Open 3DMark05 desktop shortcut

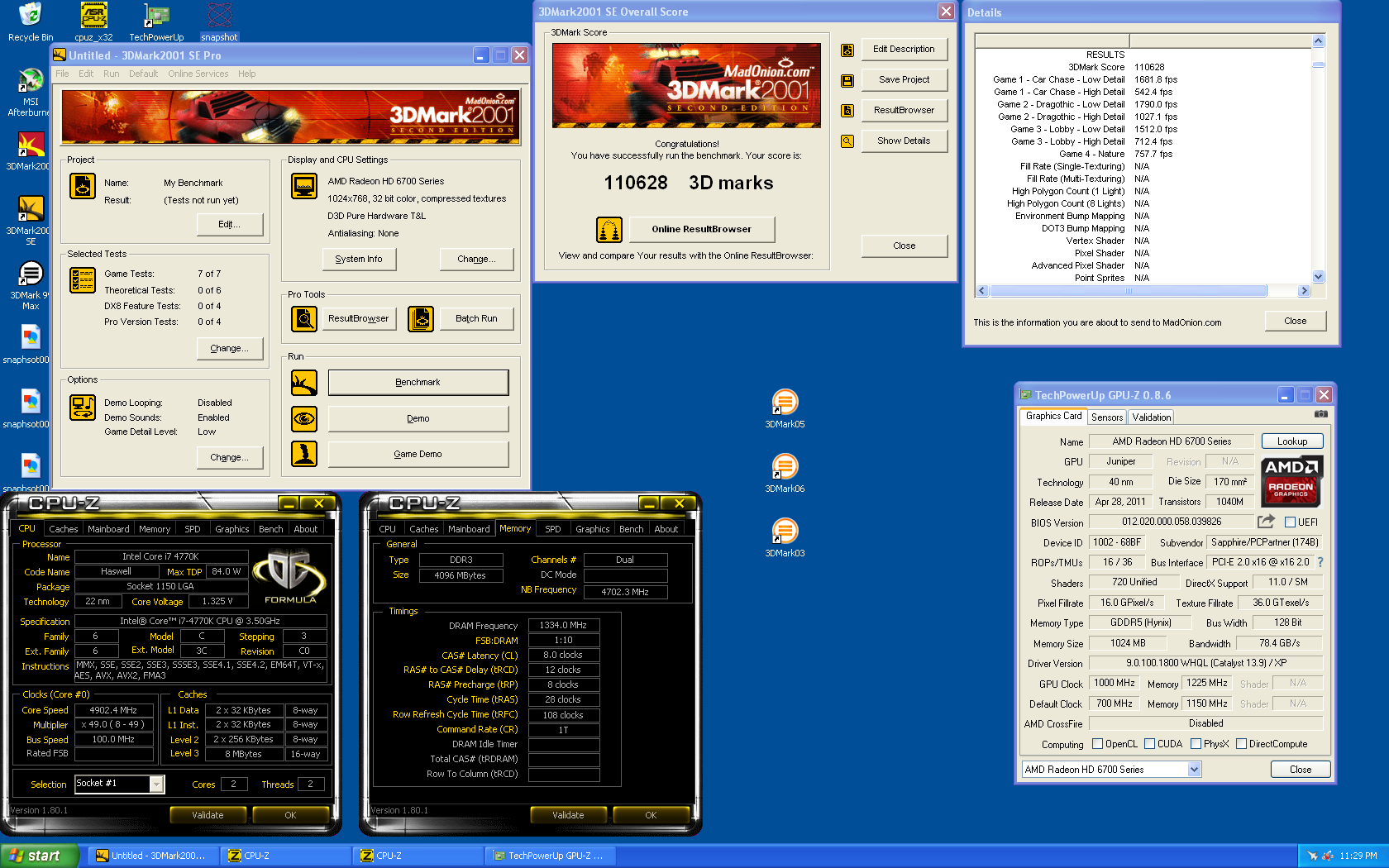[x=785, y=408]
